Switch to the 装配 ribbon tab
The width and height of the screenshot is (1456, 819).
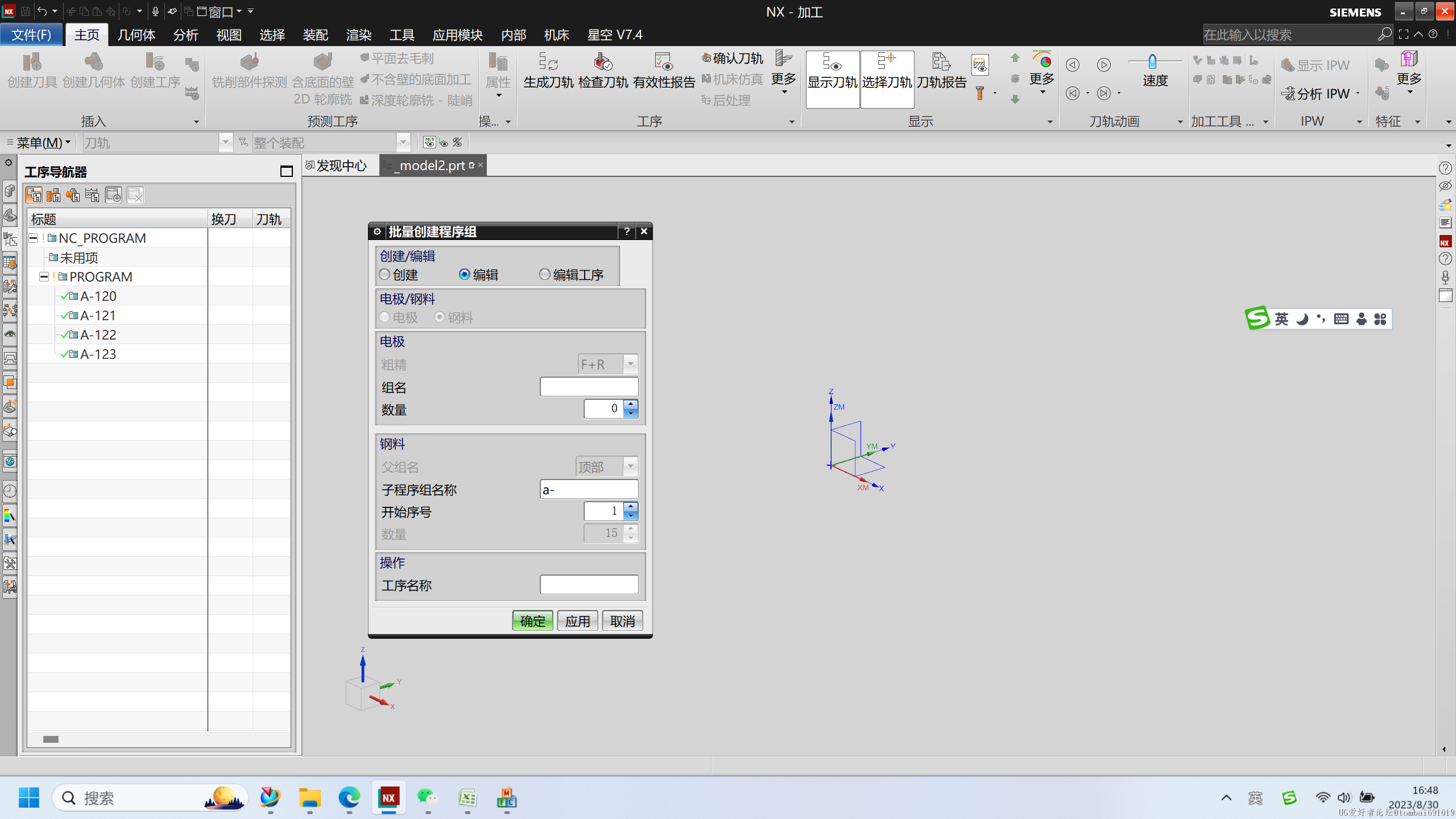click(316, 35)
